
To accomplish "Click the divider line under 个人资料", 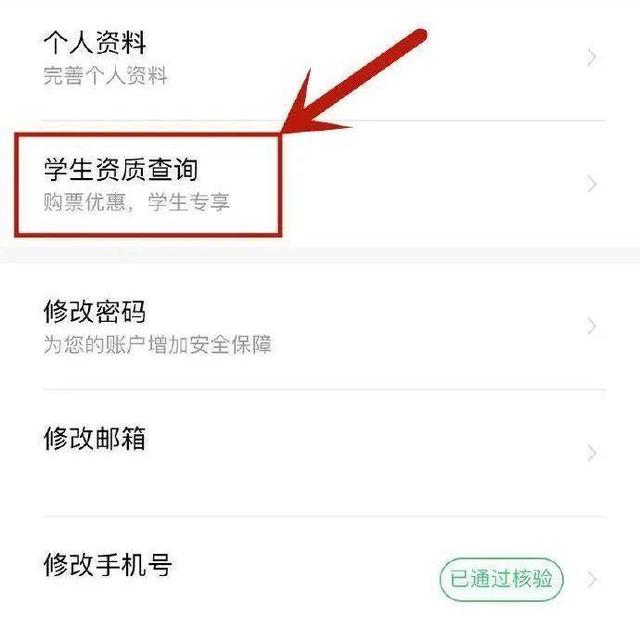I will coord(323,121).
